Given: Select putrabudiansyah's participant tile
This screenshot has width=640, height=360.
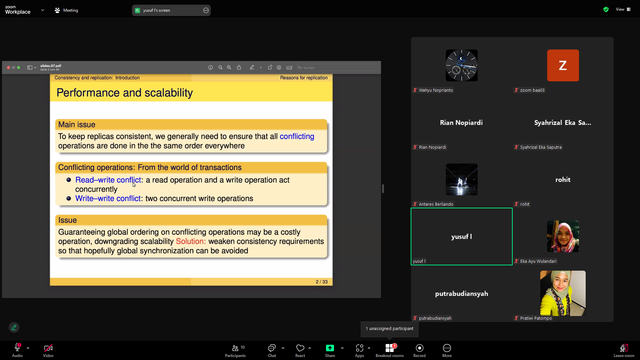Looking at the screenshot, I should click(x=461, y=293).
